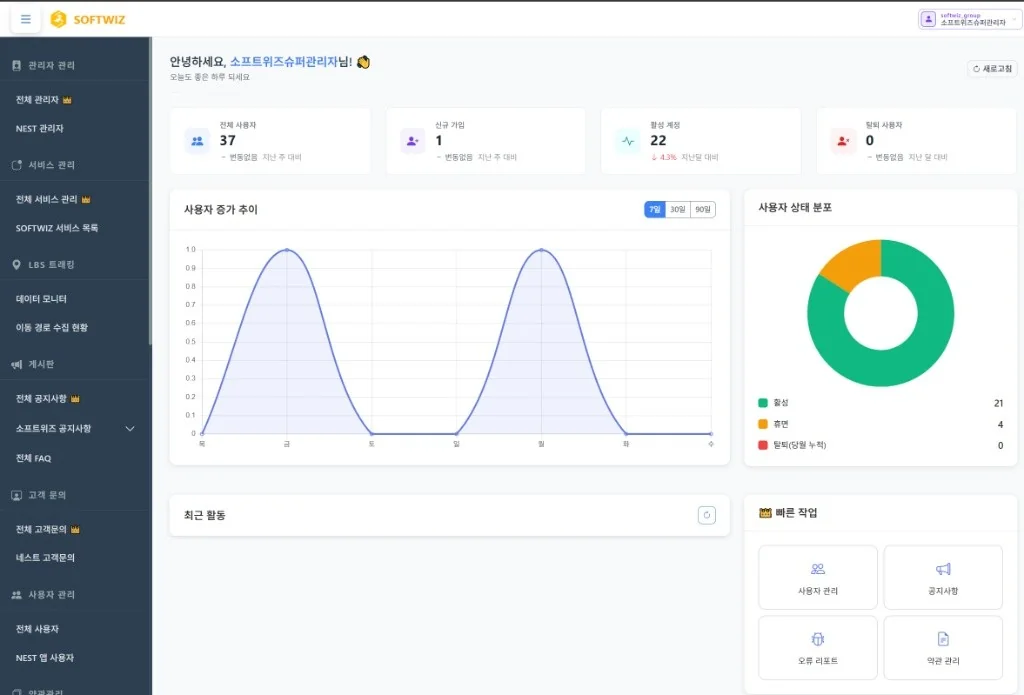The height and width of the screenshot is (695, 1024).
Task: Open the account dropdown at top right
Action: [968, 20]
